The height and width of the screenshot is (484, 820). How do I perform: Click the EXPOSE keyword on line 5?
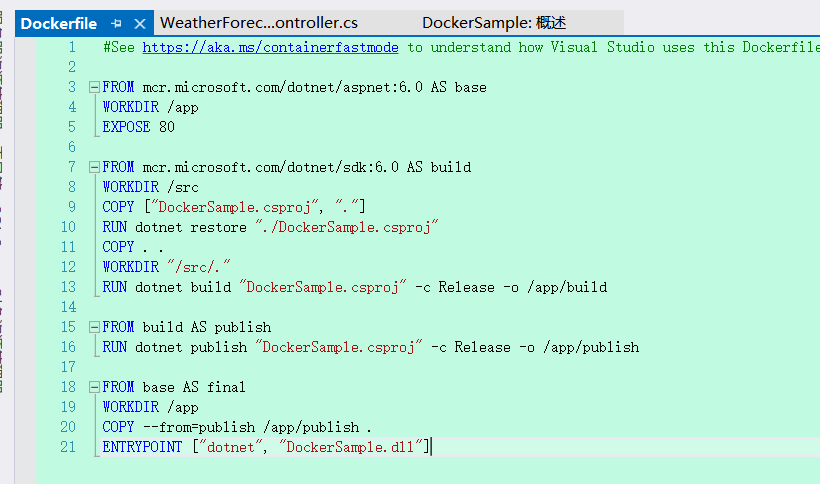pos(126,128)
